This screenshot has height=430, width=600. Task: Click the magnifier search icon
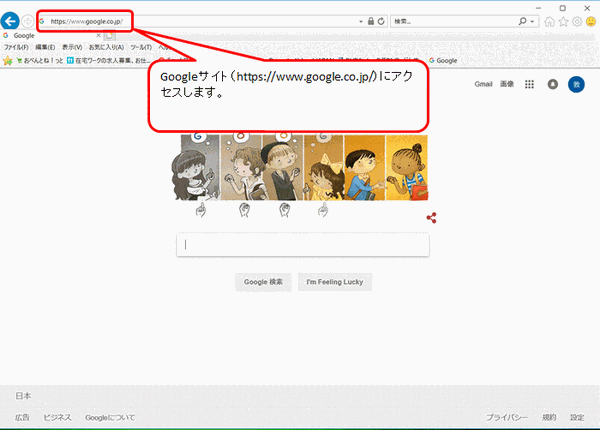[x=522, y=21]
